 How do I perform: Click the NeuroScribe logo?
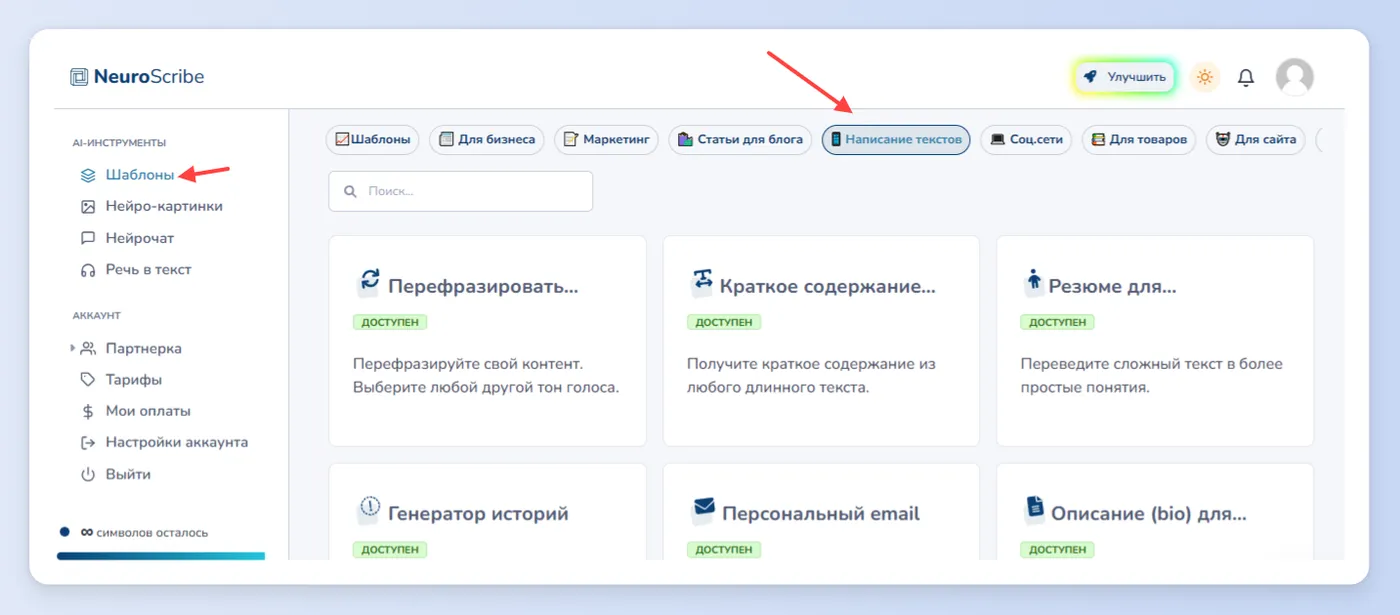point(138,77)
